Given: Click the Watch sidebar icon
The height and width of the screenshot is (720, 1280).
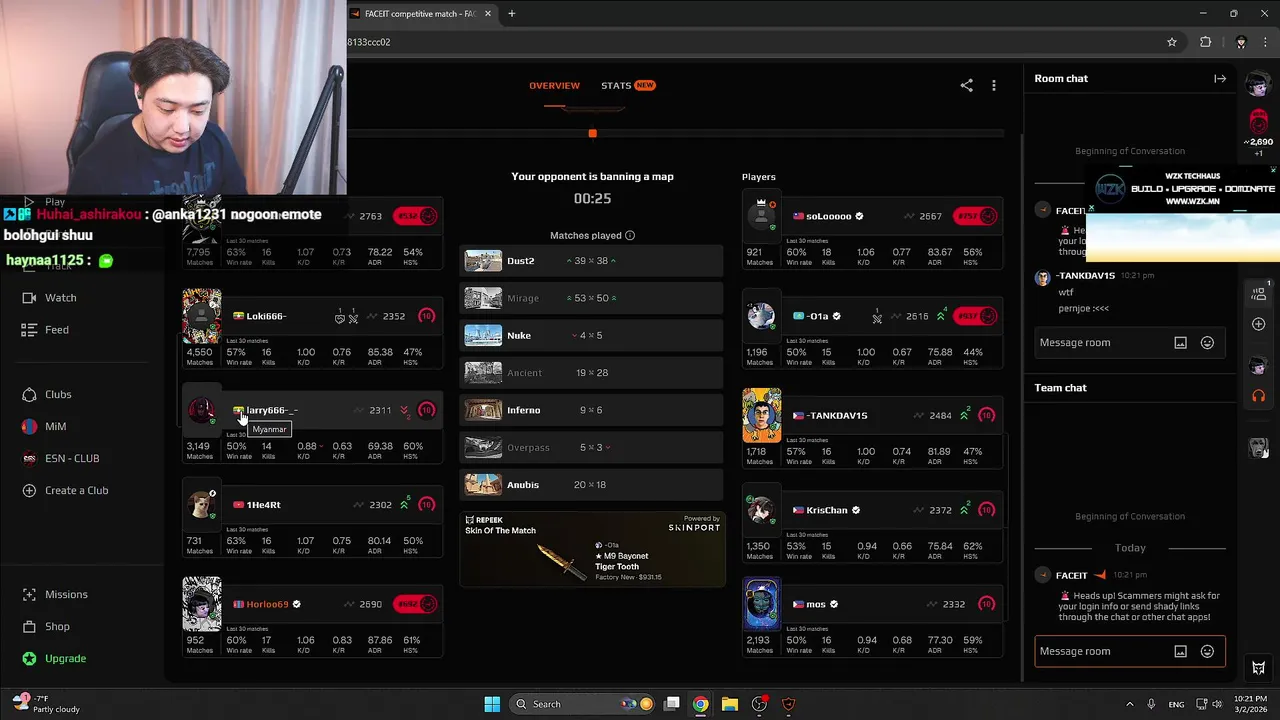Looking at the screenshot, I should click(x=29, y=298).
